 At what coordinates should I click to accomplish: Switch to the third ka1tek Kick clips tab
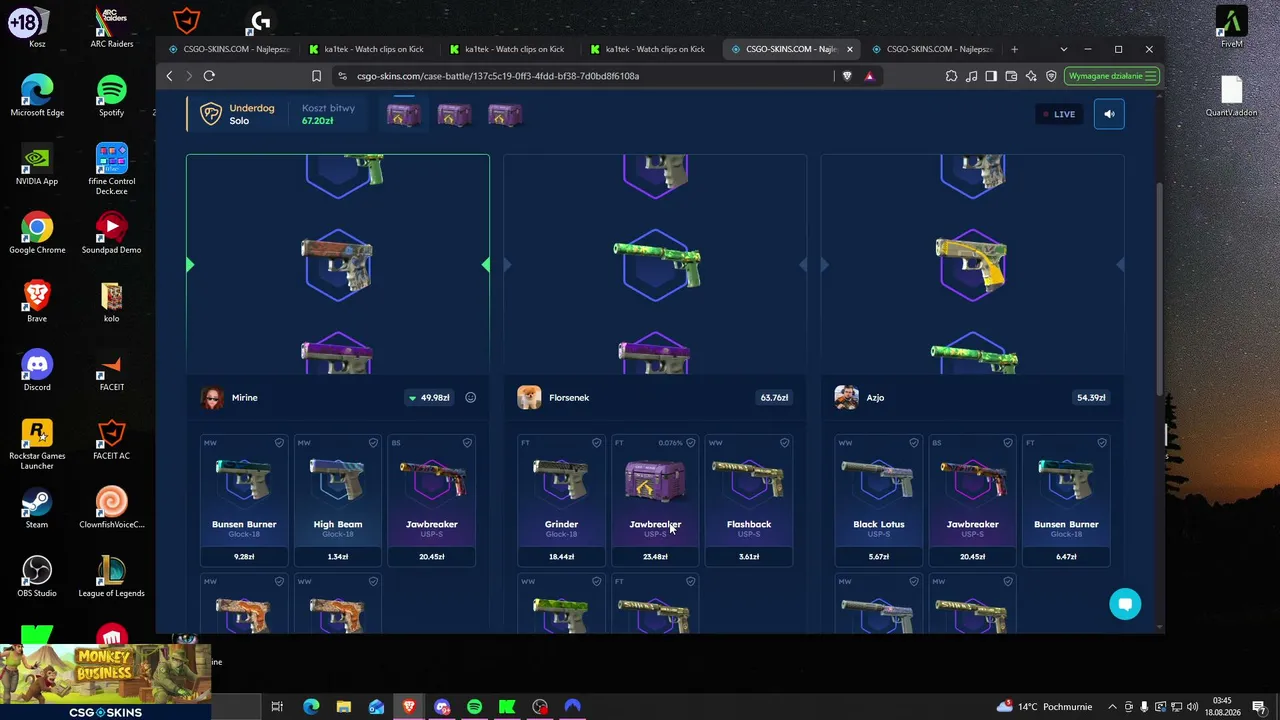[x=648, y=49]
